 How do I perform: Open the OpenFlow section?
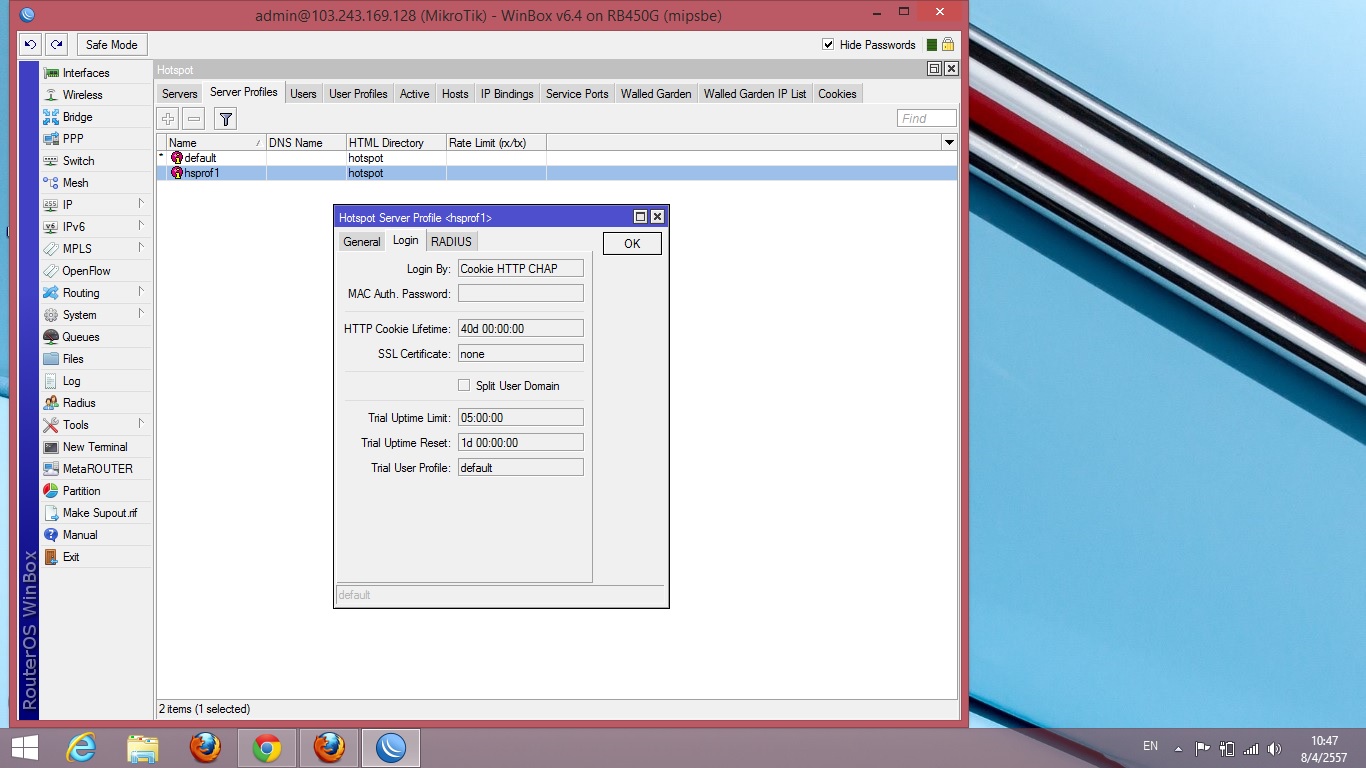coord(87,271)
